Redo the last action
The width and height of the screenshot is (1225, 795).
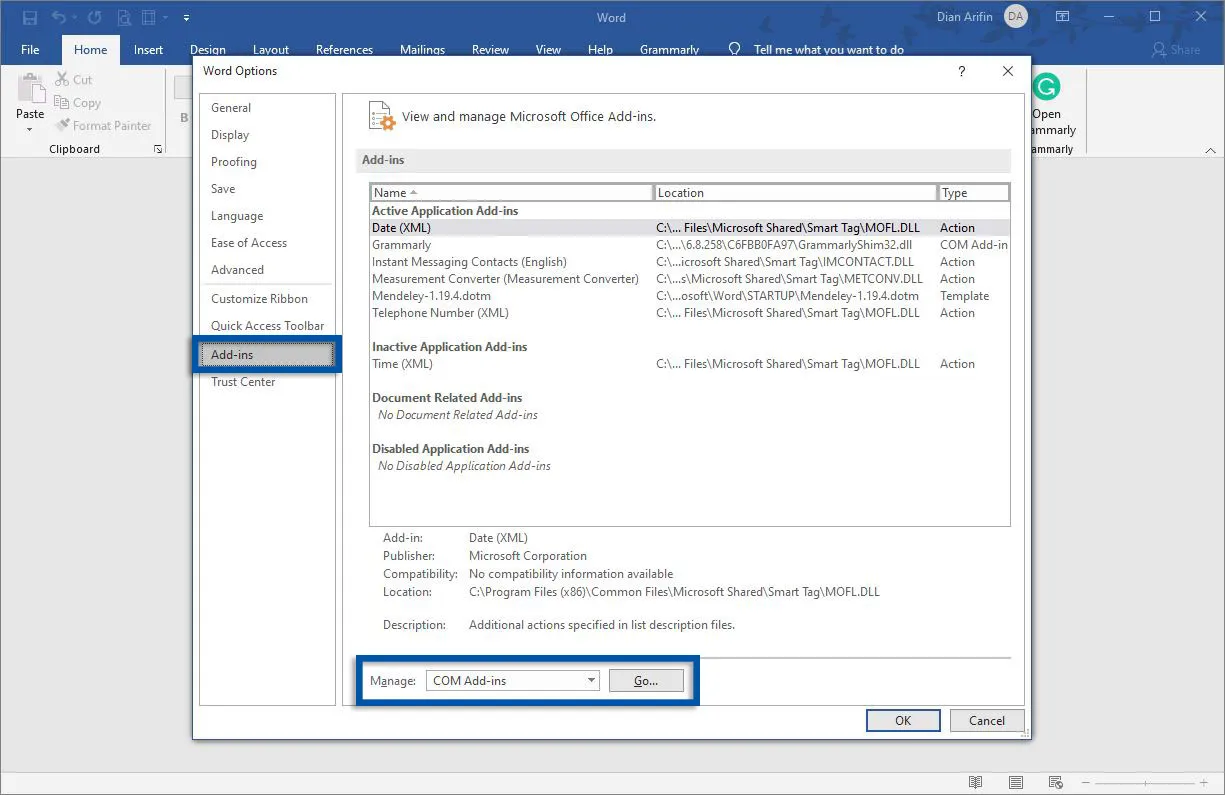click(93, 17)
